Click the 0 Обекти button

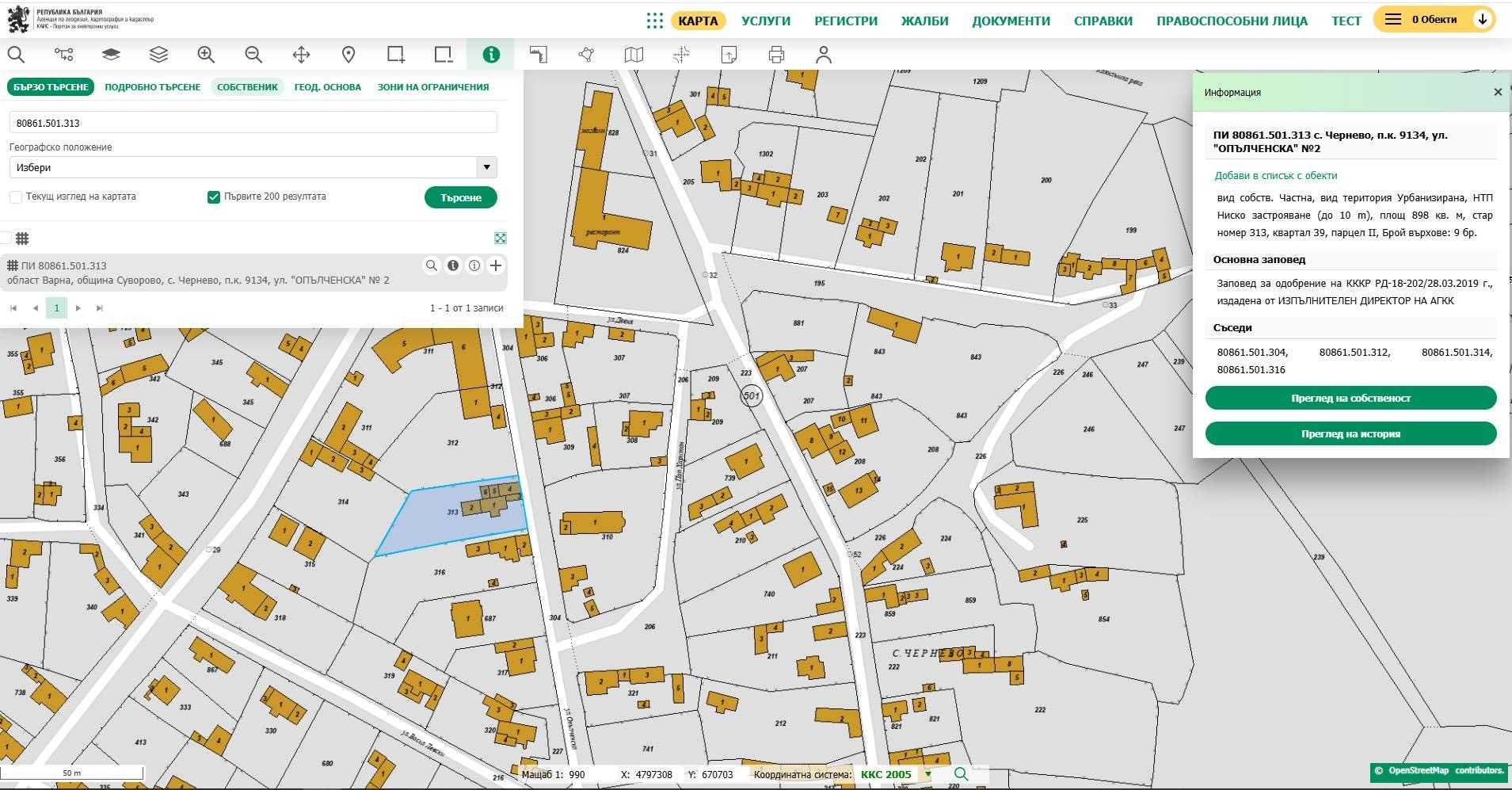point(1434,20)
